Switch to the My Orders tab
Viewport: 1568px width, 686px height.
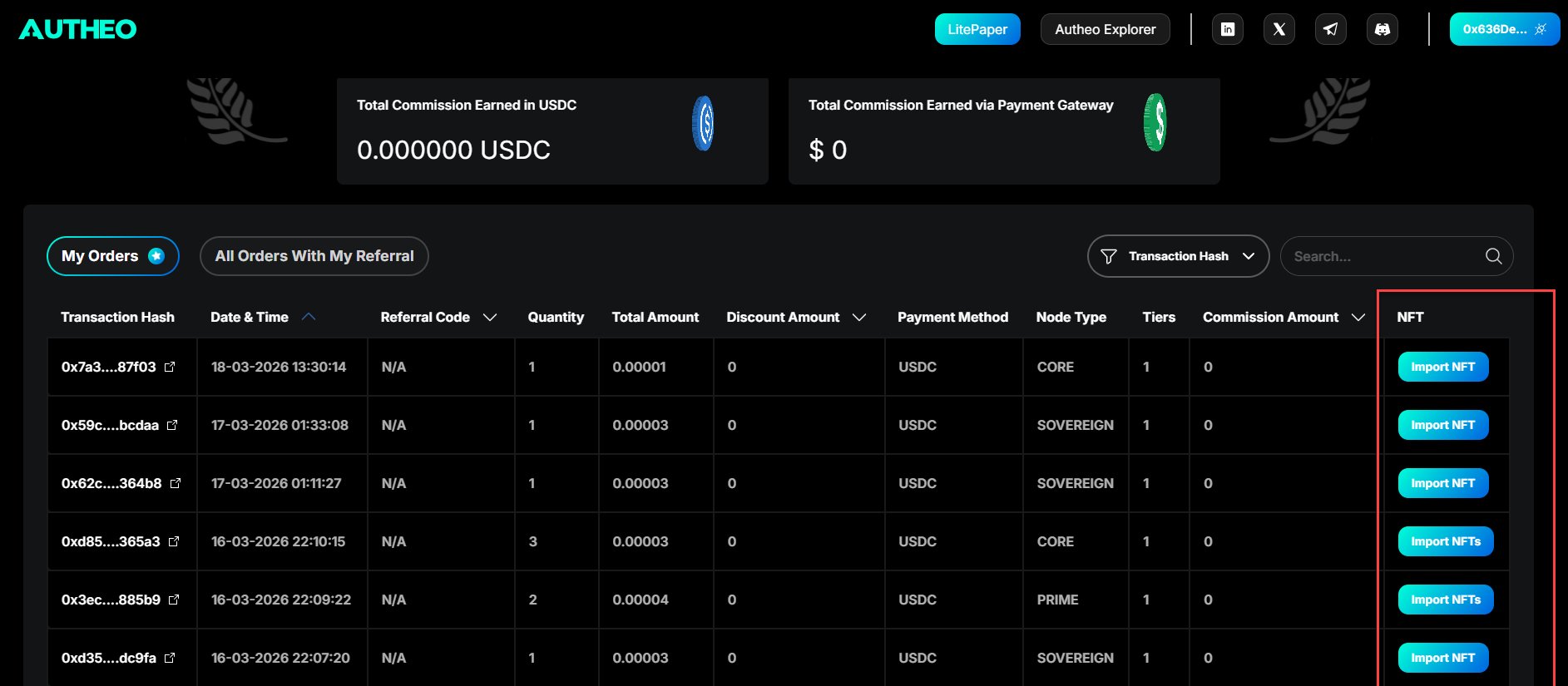point(113,256)
